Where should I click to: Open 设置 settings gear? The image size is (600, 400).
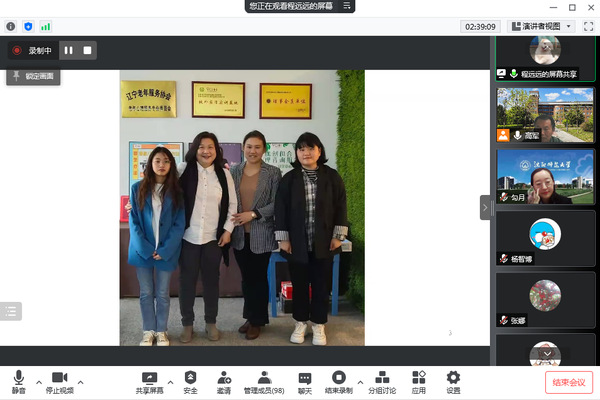coord(453,382)
